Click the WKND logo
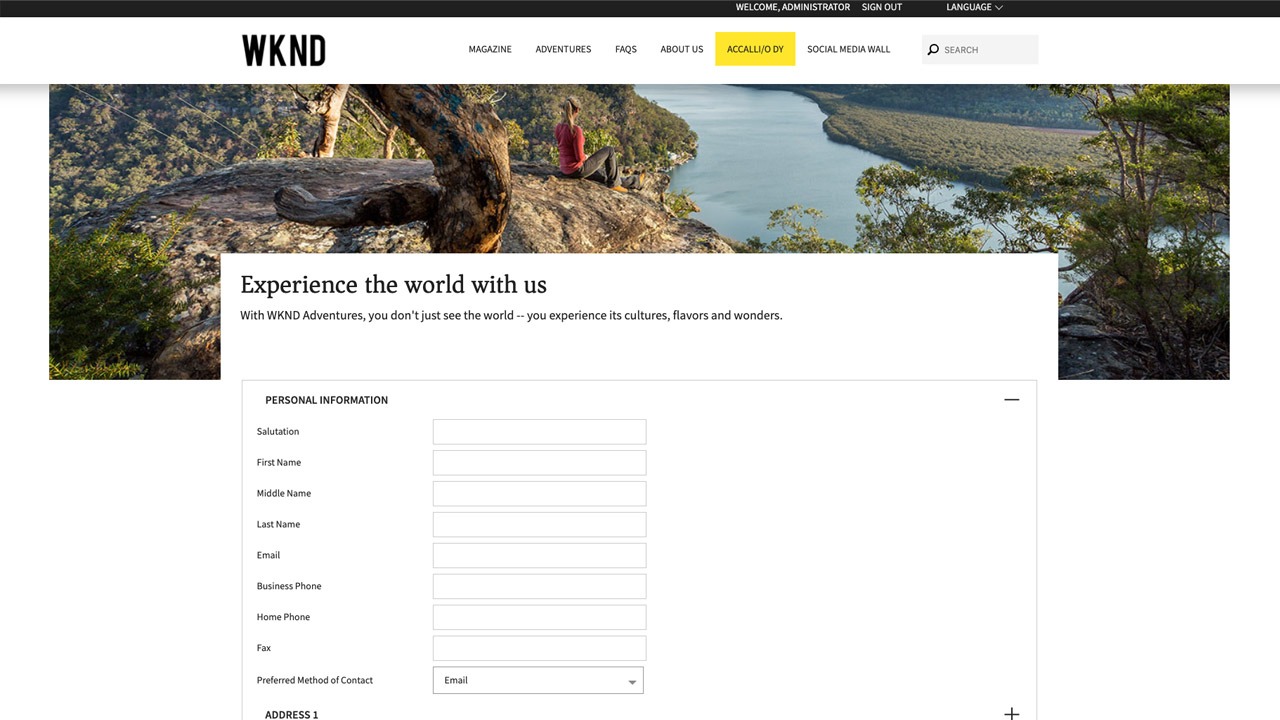This screenshot has width=1280, height=720. click(284, 50)
